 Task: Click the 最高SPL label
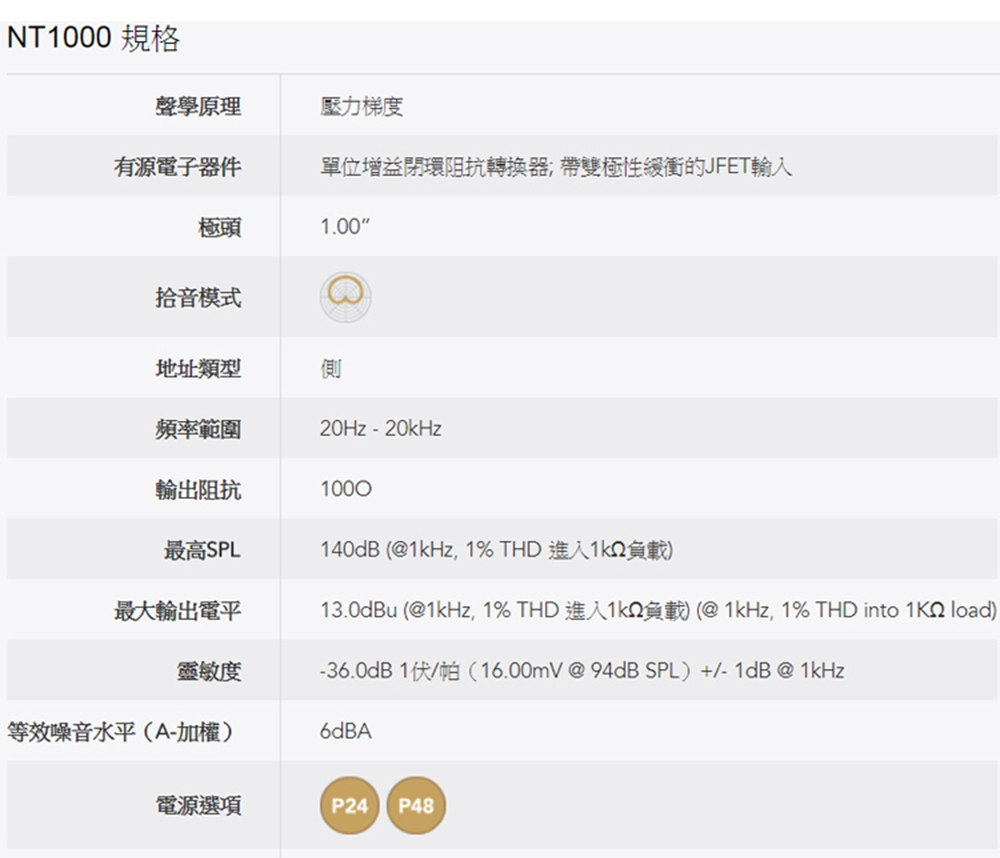coord(202,549)
